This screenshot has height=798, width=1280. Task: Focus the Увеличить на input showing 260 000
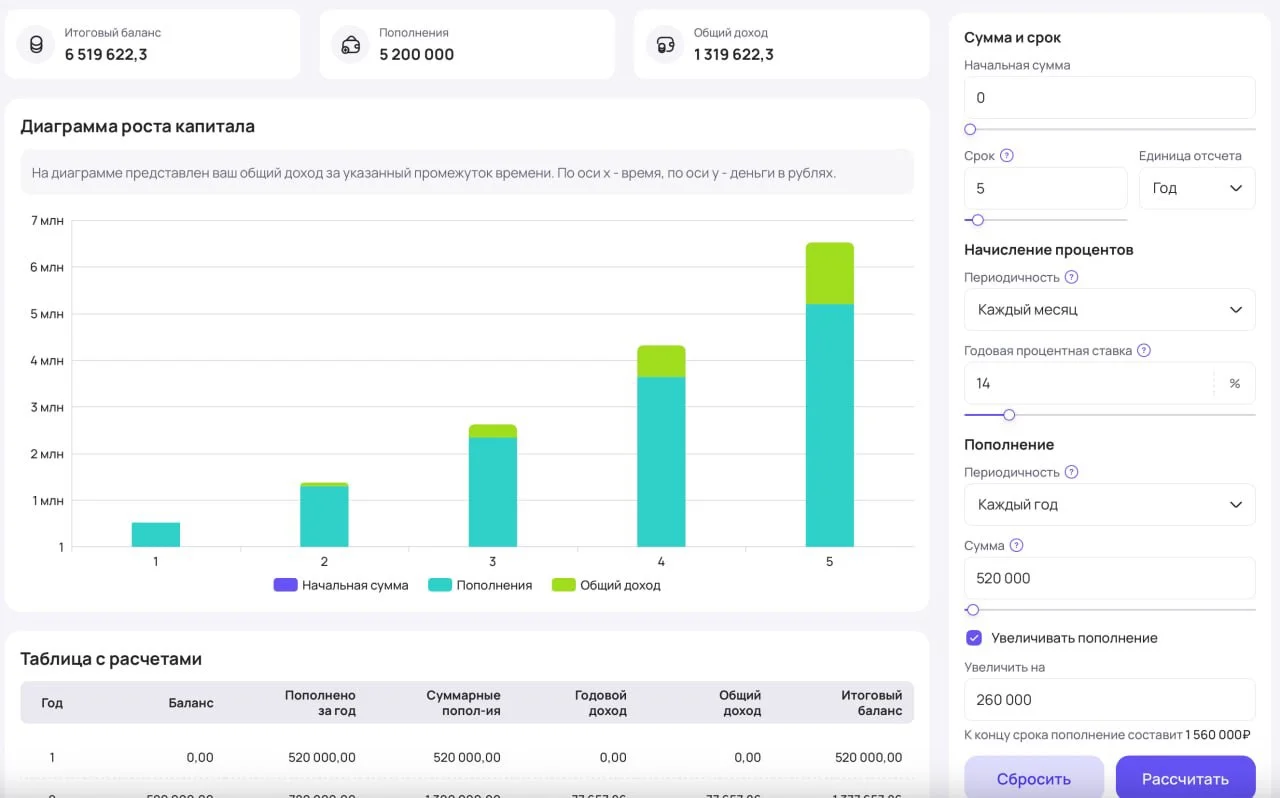[1110, 700]
